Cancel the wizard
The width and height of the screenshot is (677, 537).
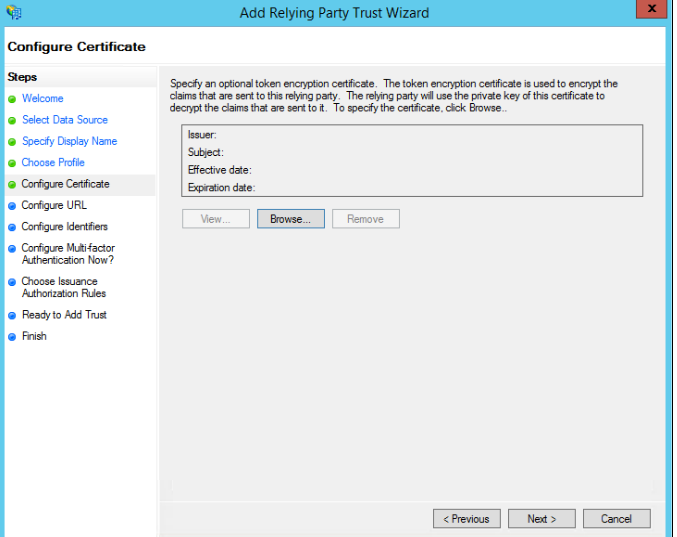(616, 519)
